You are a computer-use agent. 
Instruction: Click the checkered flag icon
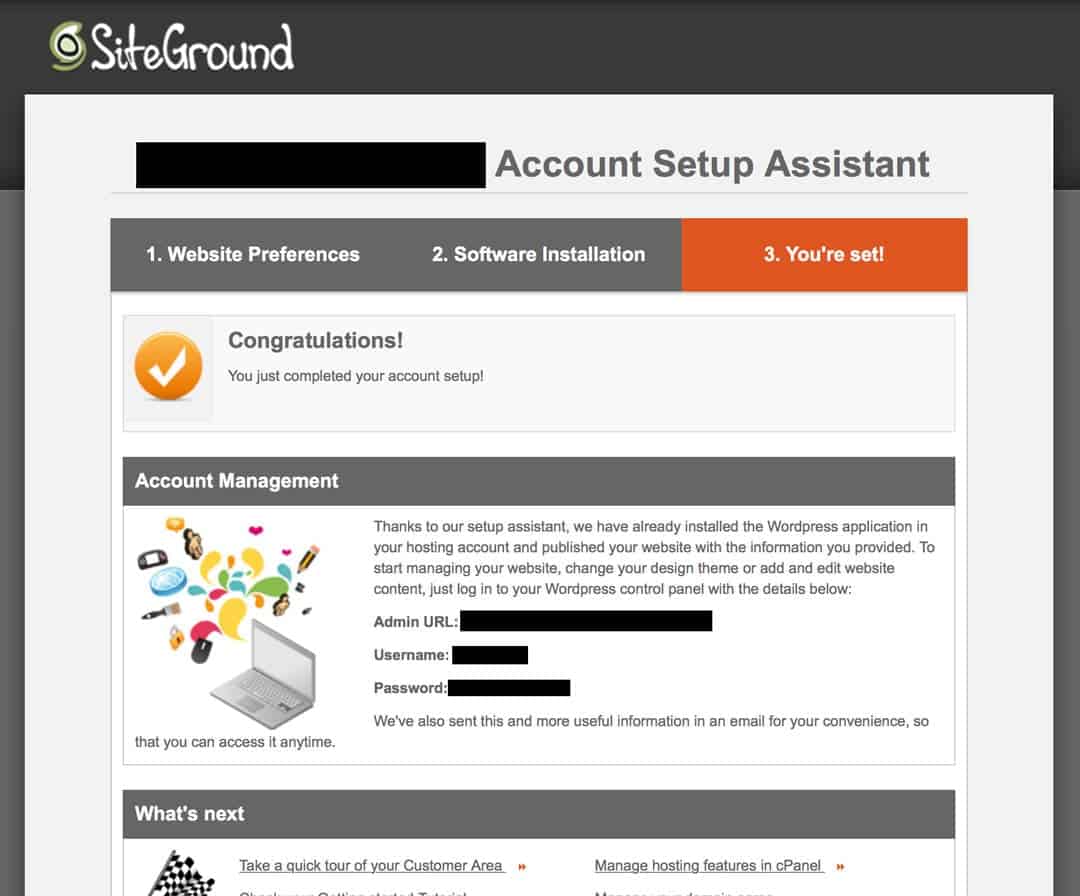coord(179,873)
